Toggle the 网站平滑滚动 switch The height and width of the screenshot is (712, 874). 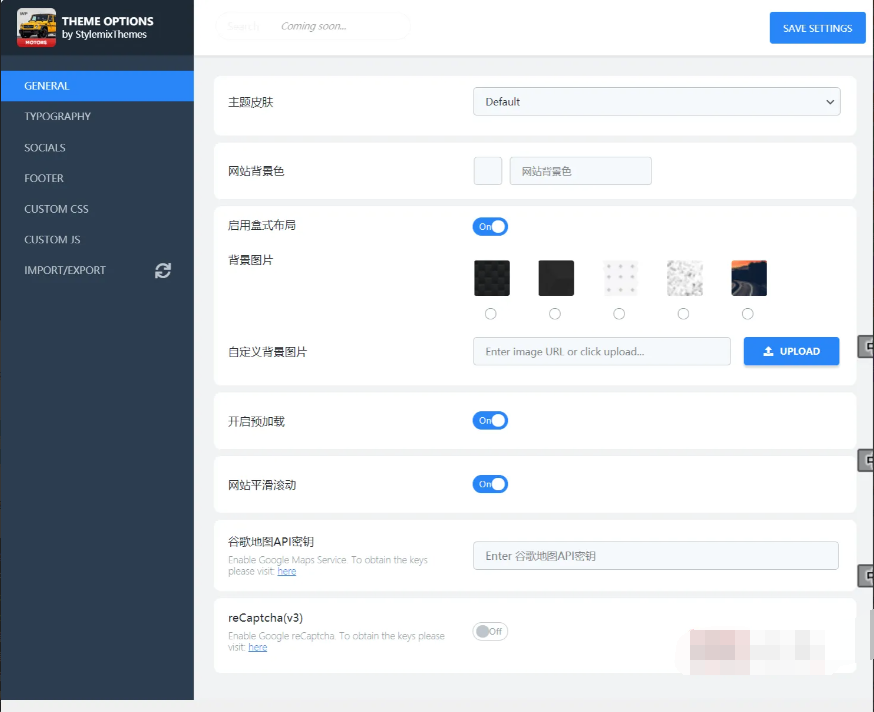point(490,484)
